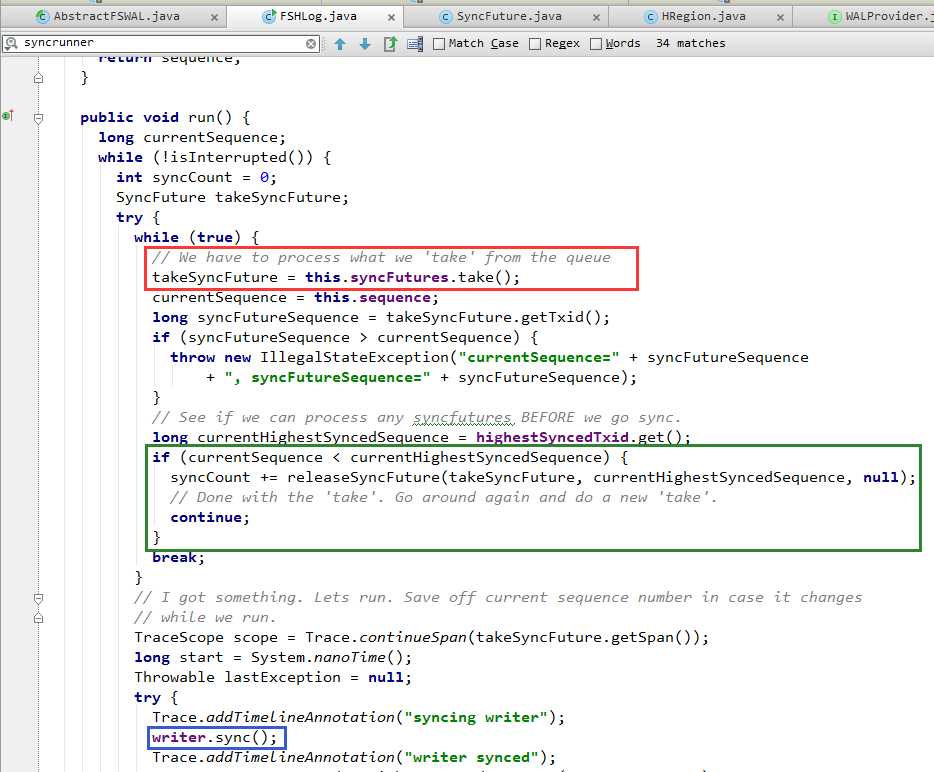
Task: Click 'long currentSequence;' declaration
Action: (x=192, y=138)
